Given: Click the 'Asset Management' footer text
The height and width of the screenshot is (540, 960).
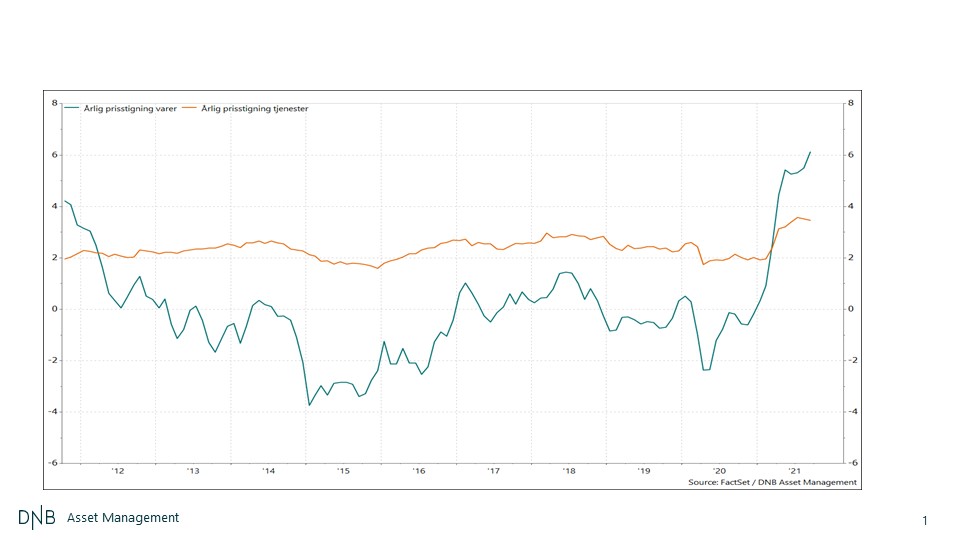Looking at the screenshot, I should pos(123,518).
